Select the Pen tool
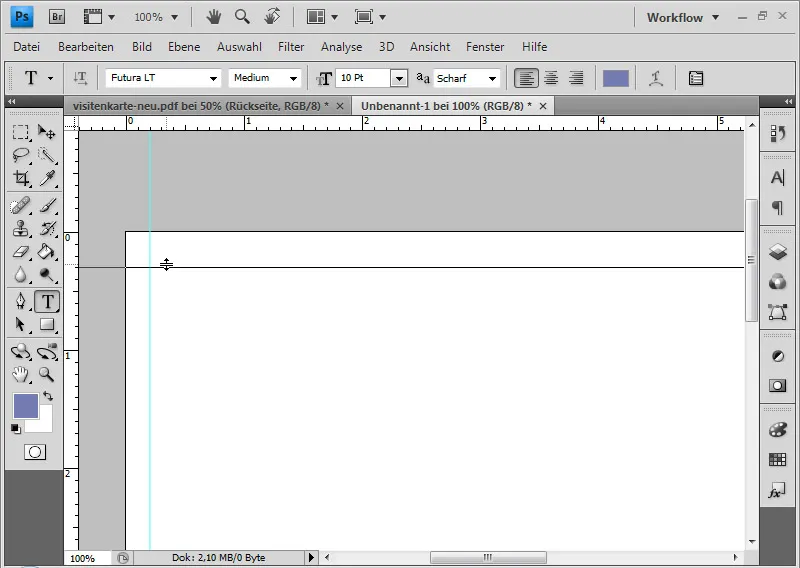The image size is (800, 568). [x=20, y=301]
